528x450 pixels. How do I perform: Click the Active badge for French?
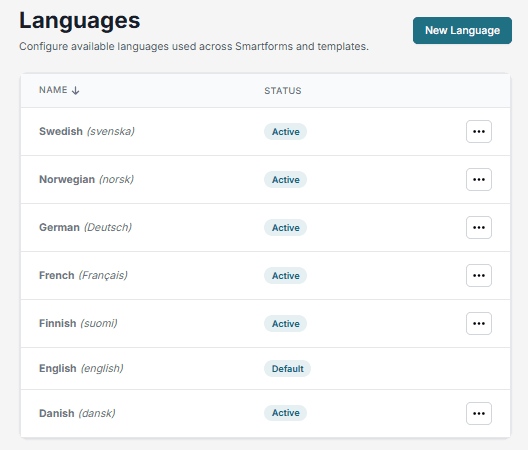(x=285, y=276)
